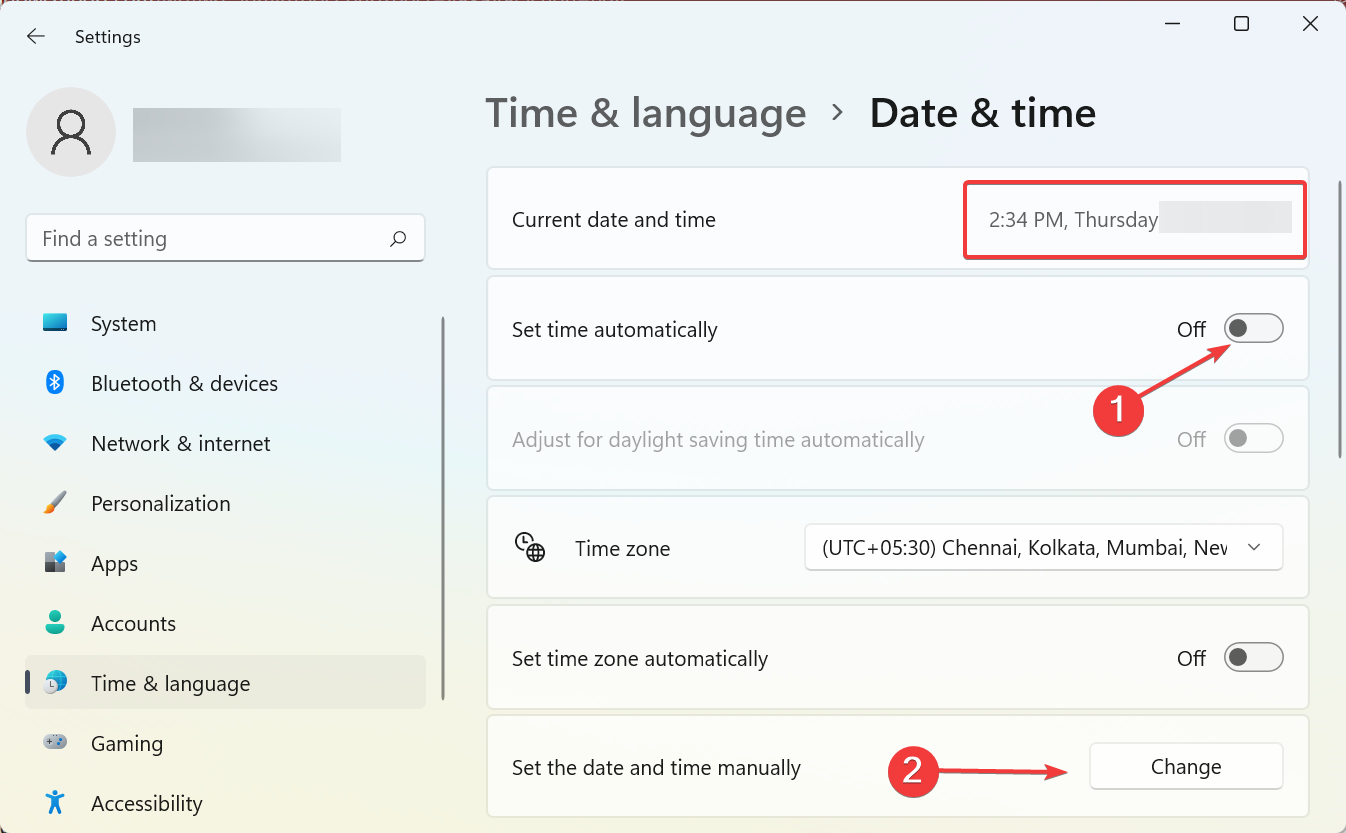Go back using the arrow icon

click(36, 37)
